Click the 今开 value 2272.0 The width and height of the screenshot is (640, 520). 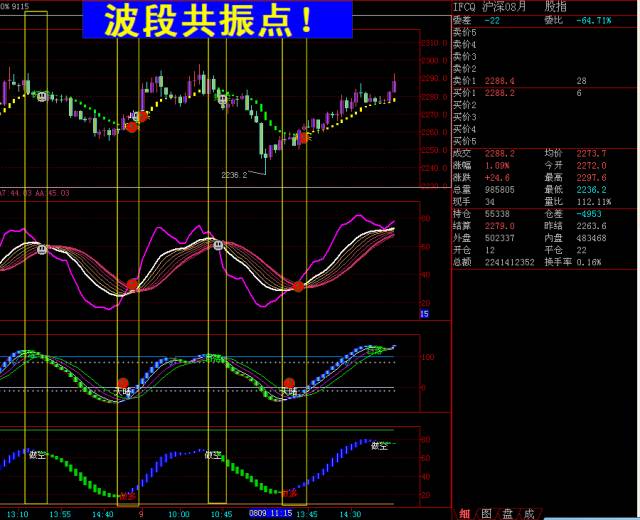click(591, 166)
